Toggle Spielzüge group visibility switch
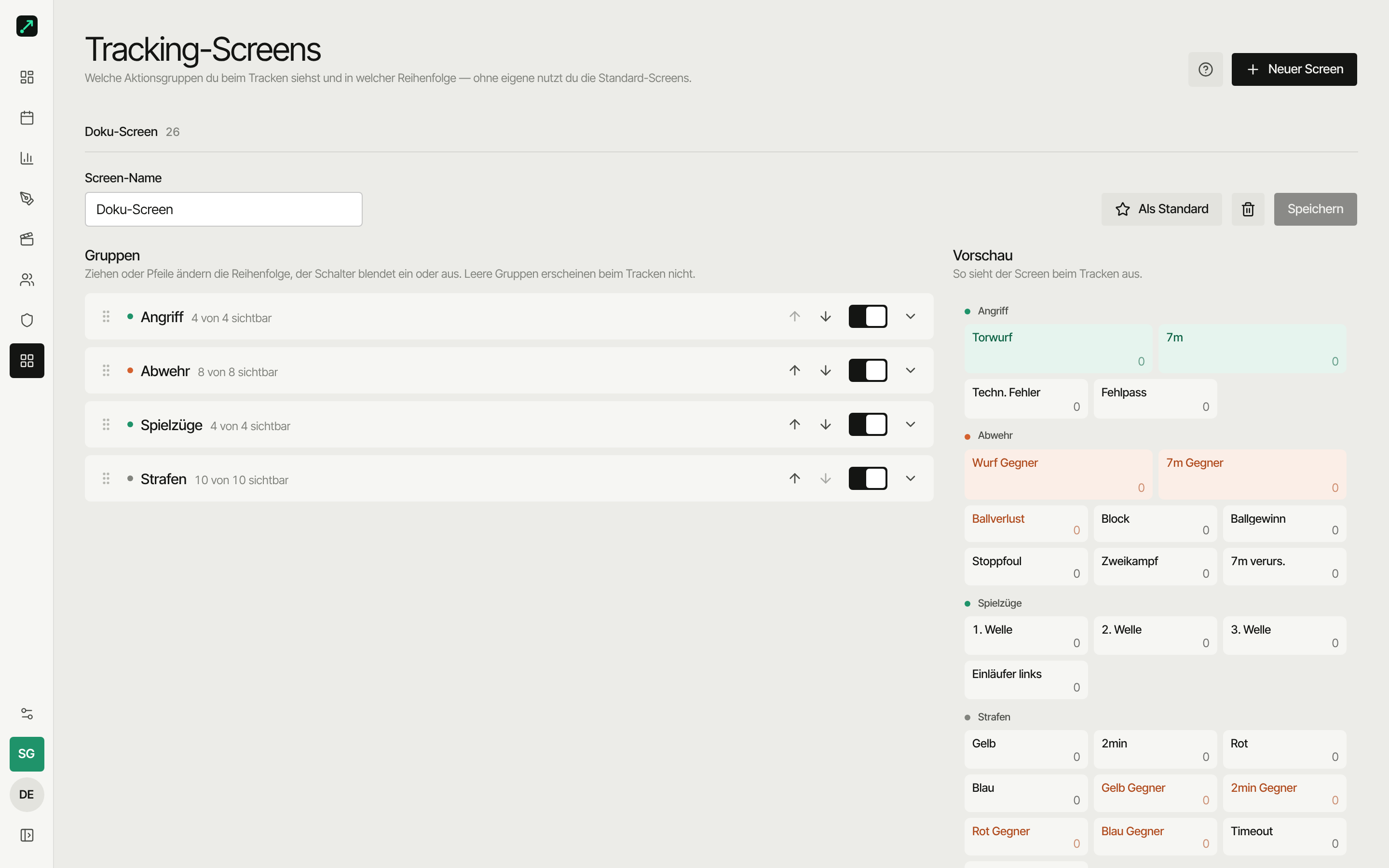This screenshot has width=1389, height=868. click(x=868, y=424)
